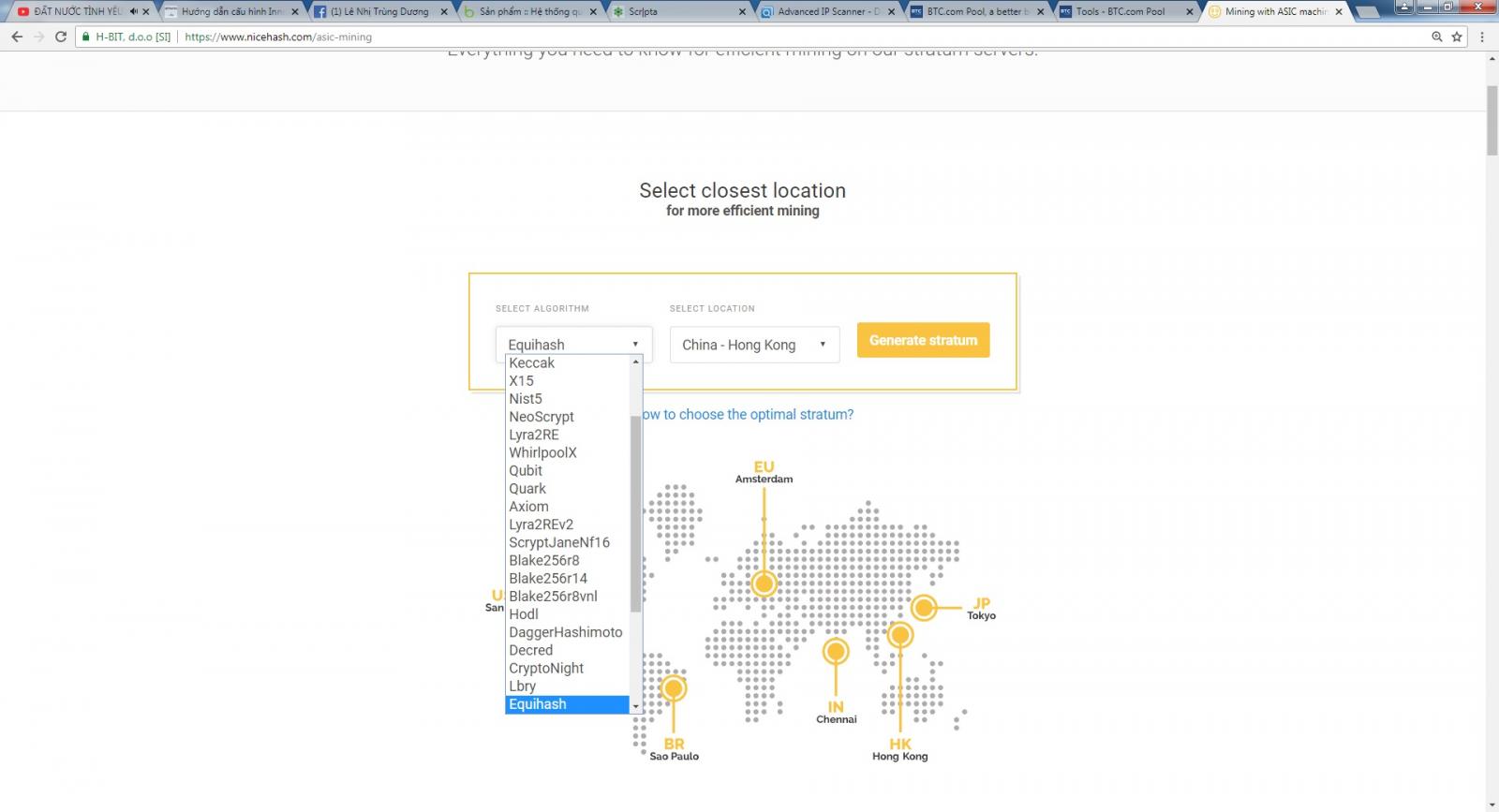1499x812 pixels.
Task: Choose Hodl from the algorithm list
Action: (x=567, y=613)
